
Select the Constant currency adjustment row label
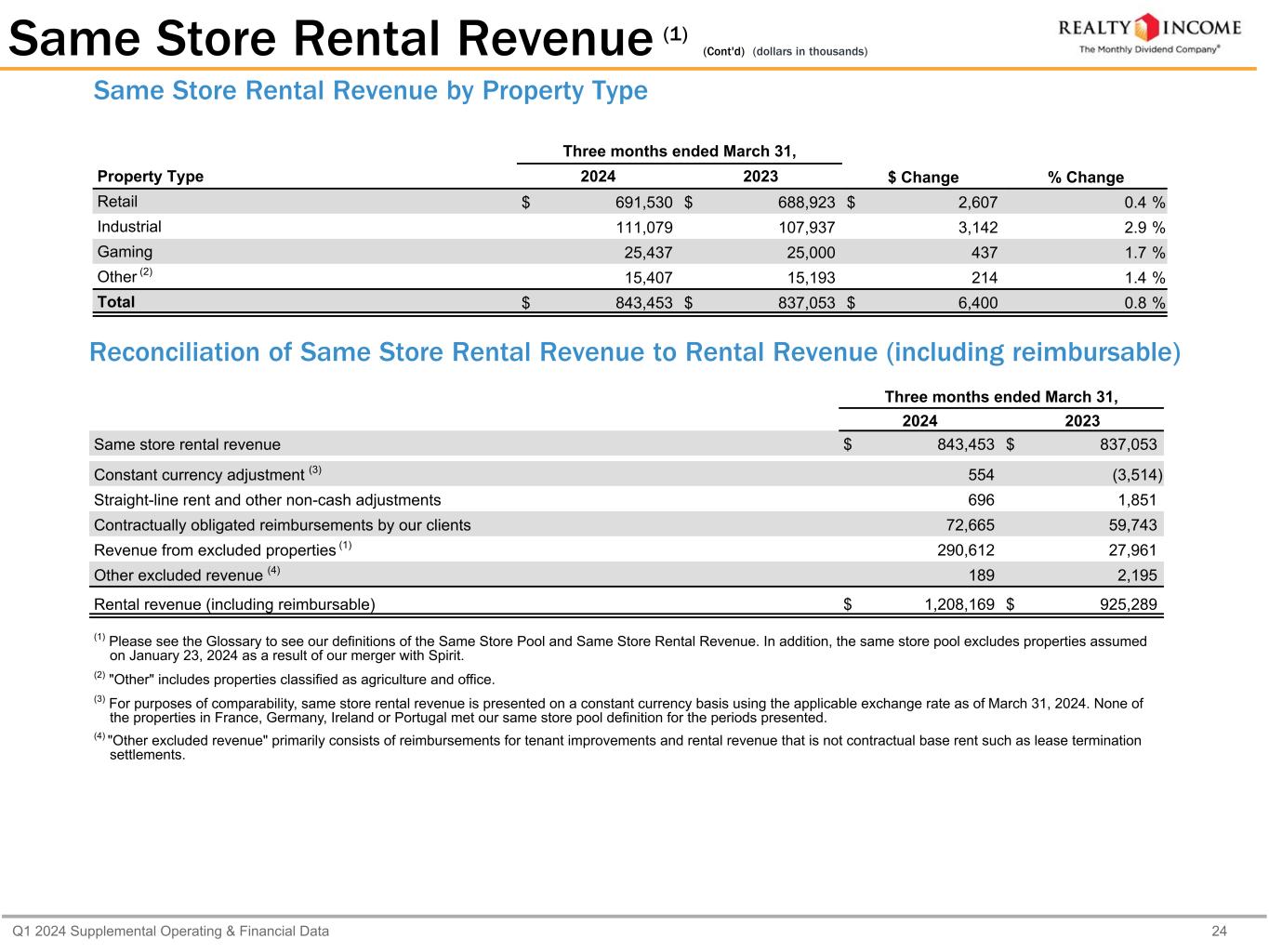tap(199, 475)
